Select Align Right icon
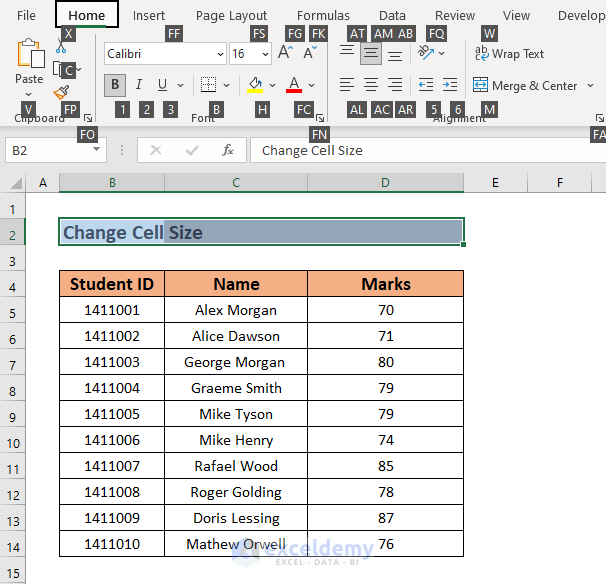 [395, 85]
